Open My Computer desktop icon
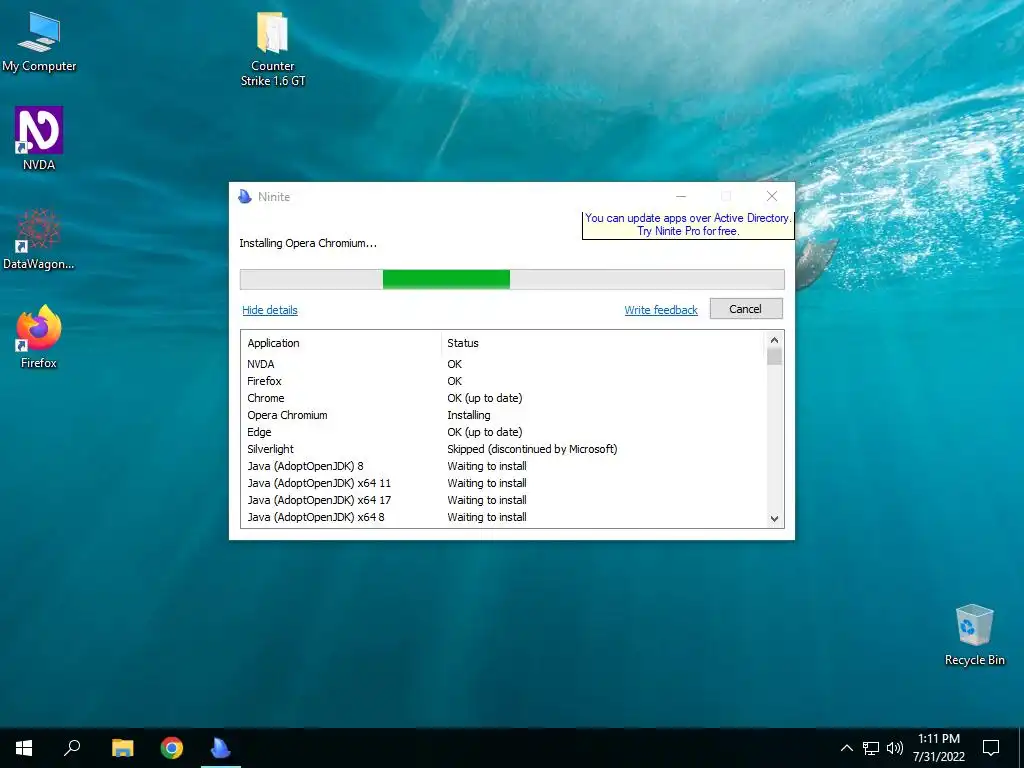The width and height of the screenshot is (1024, 768). [39, 42]
